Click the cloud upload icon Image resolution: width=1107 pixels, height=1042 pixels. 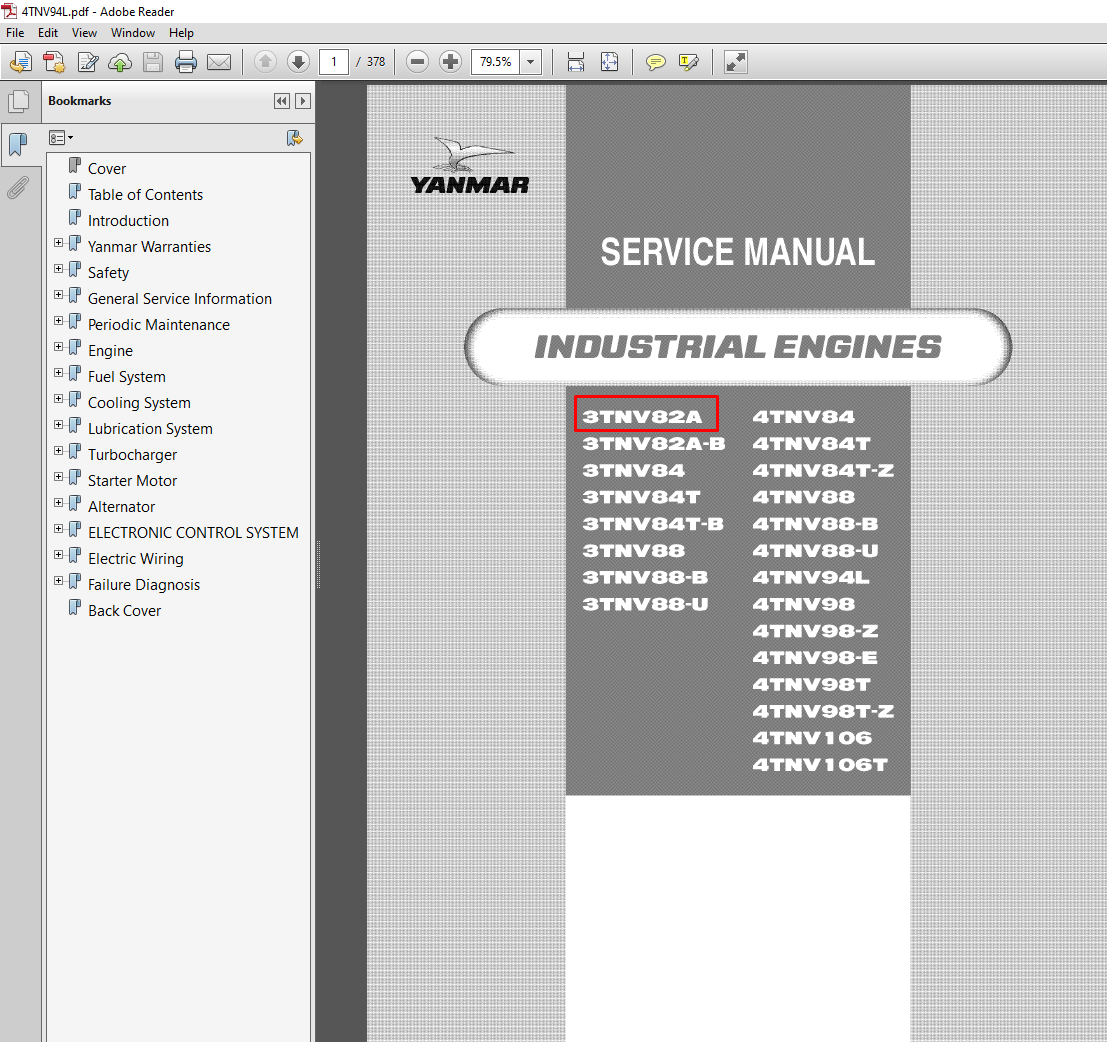tap(120, 62)
